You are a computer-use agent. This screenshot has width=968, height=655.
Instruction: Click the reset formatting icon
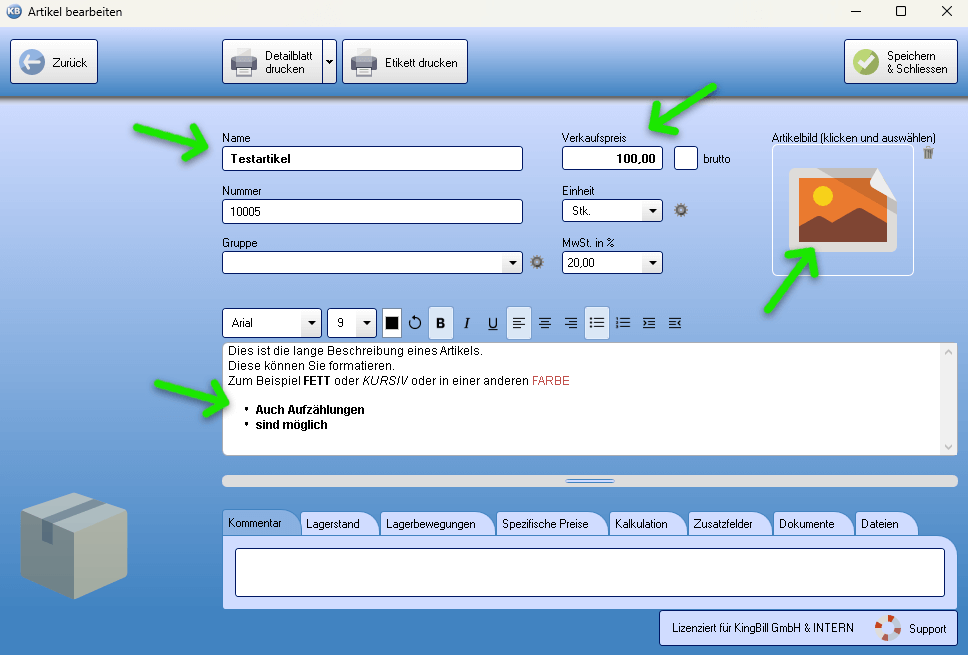tap(415, 323)
